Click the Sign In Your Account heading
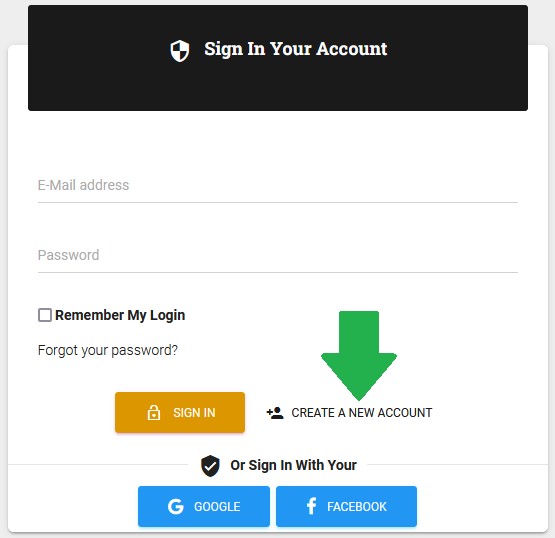This screenshot has width=555, height=538. pyautogui.click(x=296, y=49)
